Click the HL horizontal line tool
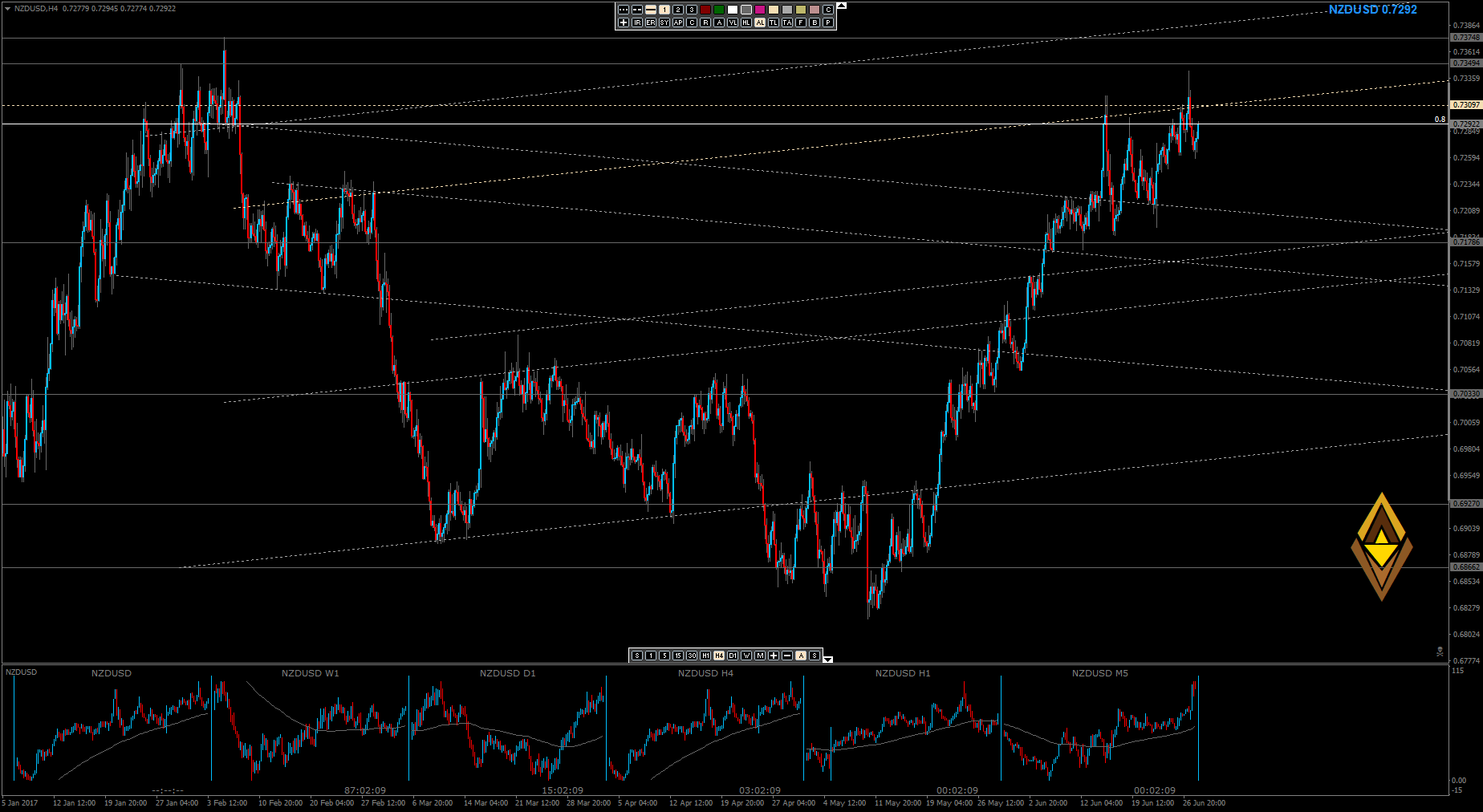Viewport: 1483px width, 812px height. click(746, 22)
